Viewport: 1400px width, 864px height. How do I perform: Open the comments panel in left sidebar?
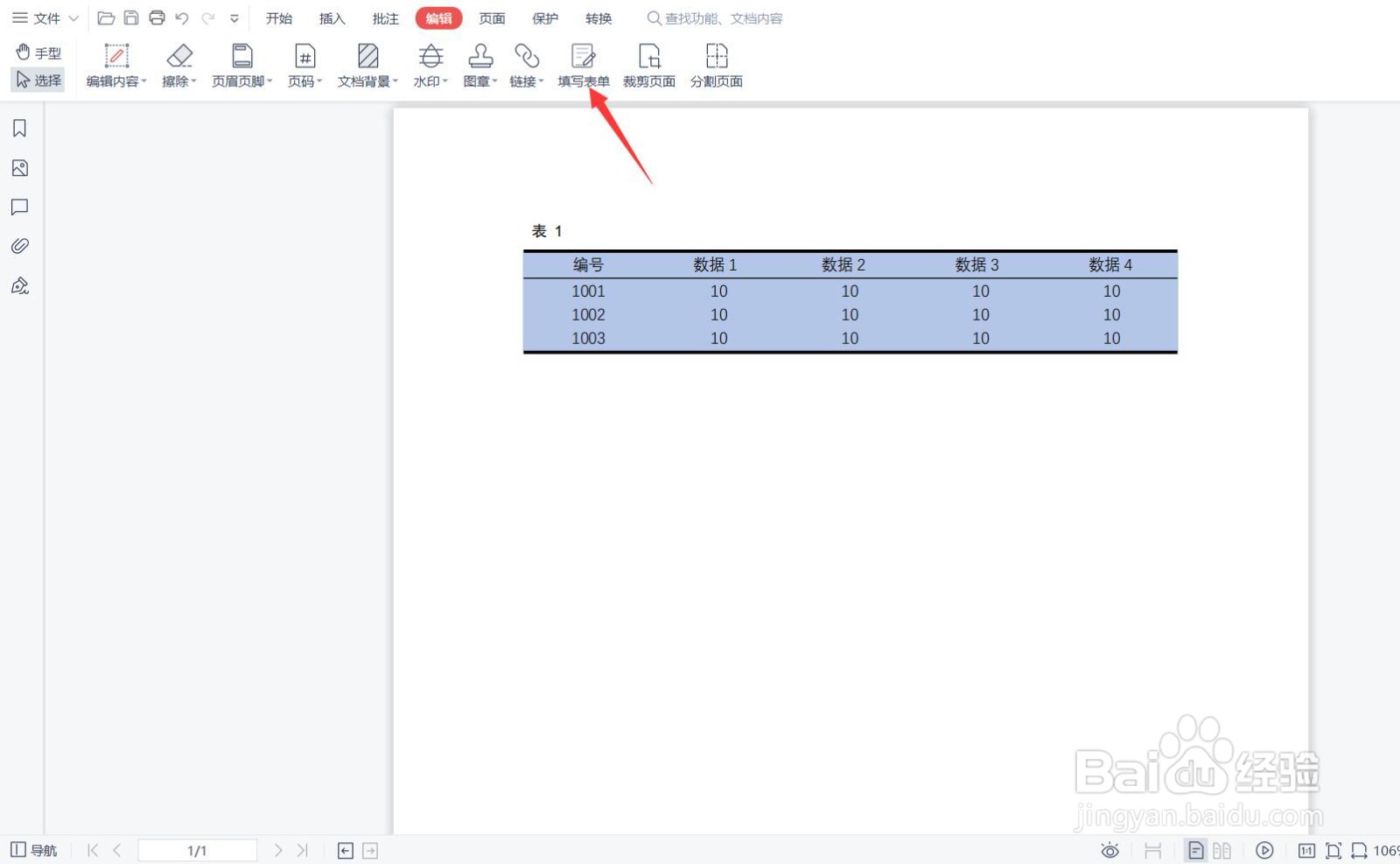(x=20, y=207)
